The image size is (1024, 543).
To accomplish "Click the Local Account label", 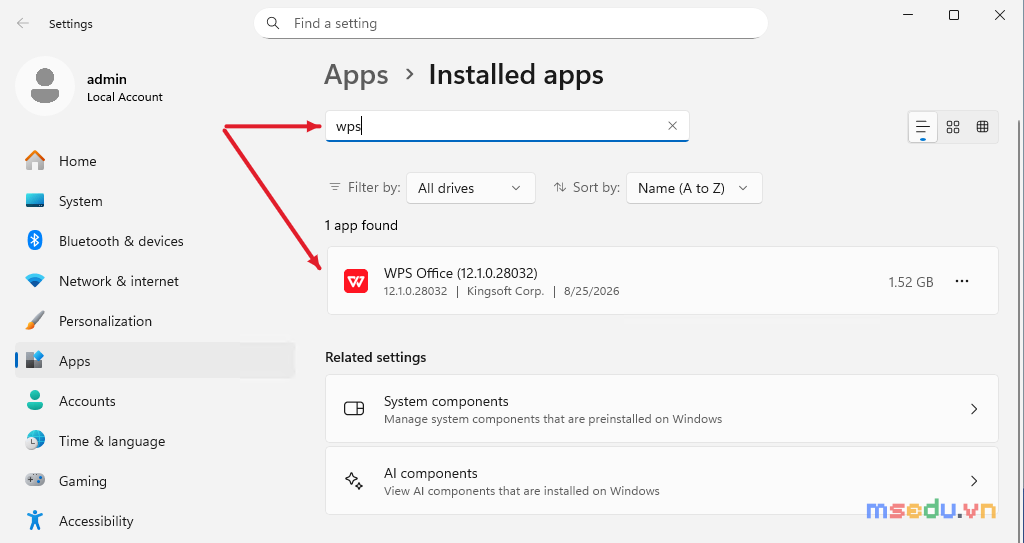I will (125, 97).
